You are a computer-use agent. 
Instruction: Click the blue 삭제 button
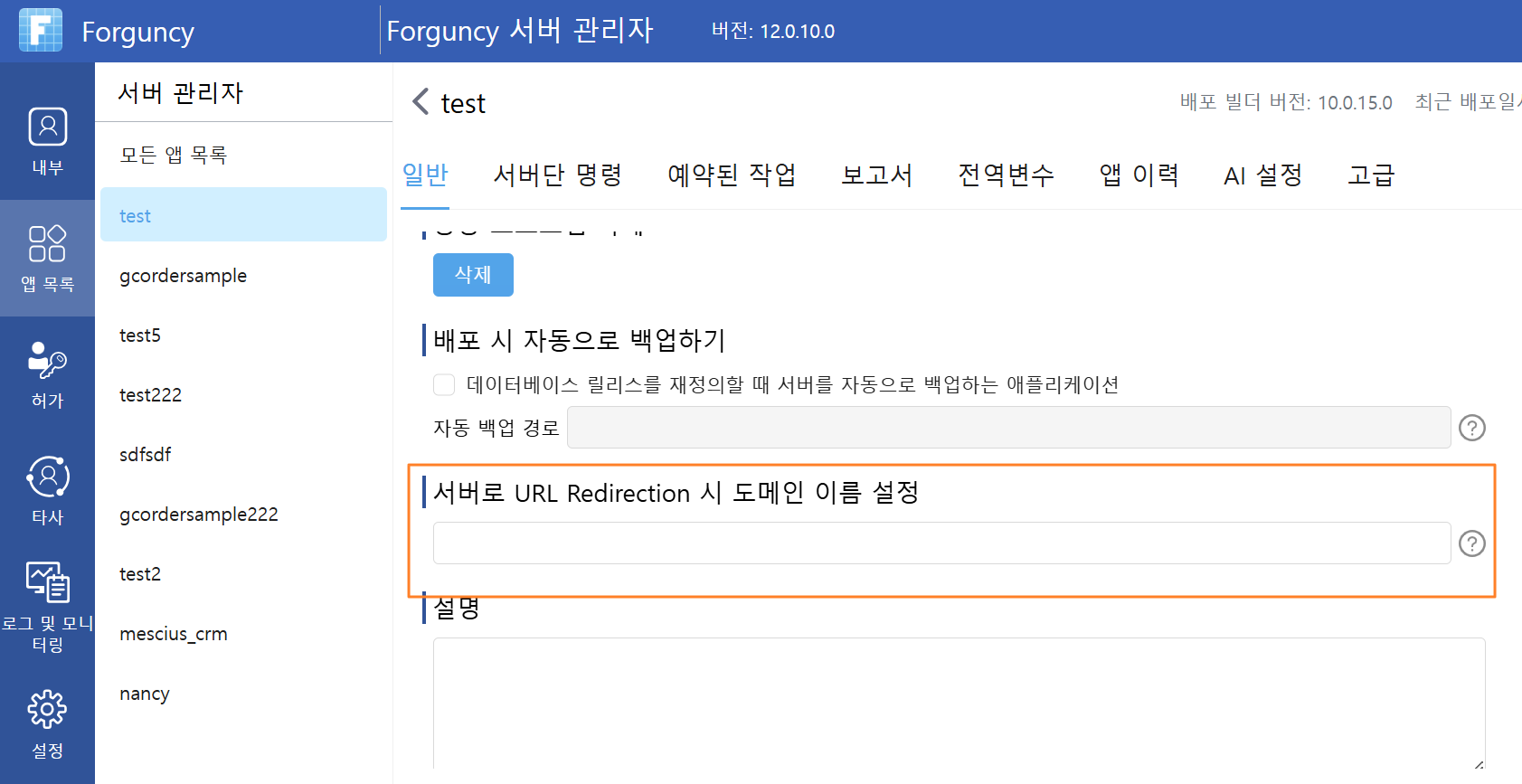point(473,275)
